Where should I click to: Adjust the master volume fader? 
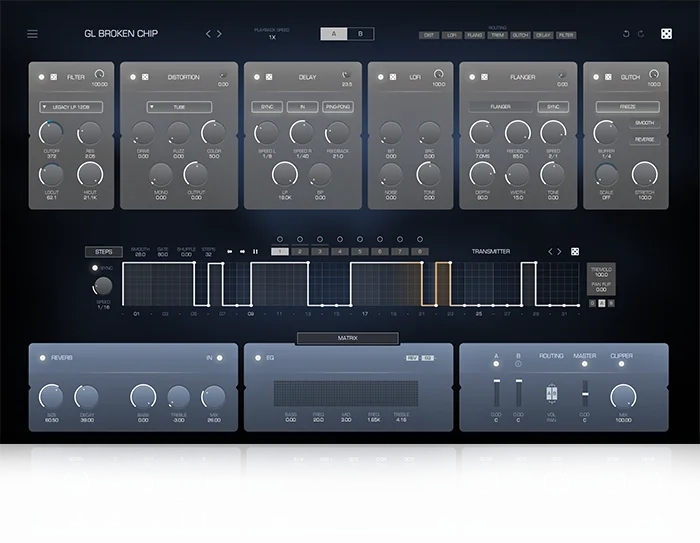click(585, 394)
